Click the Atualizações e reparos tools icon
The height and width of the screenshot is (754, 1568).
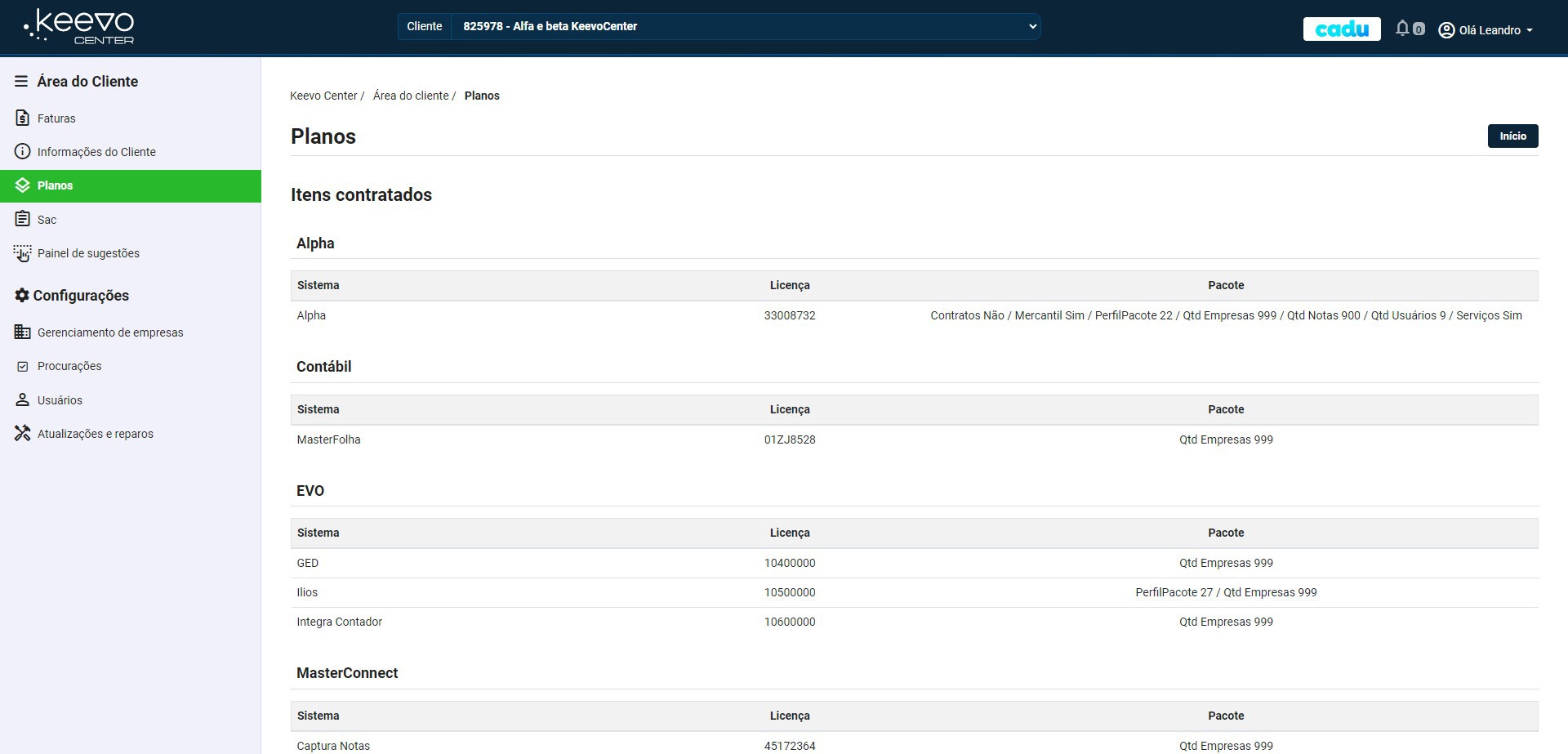22,434
